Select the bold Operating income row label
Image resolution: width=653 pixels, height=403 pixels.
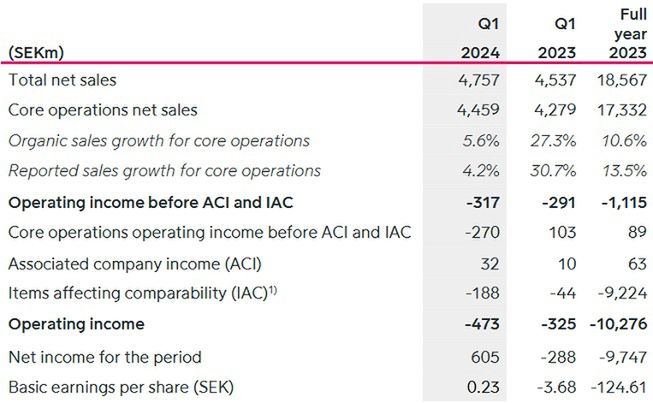(x=76, y=324)
